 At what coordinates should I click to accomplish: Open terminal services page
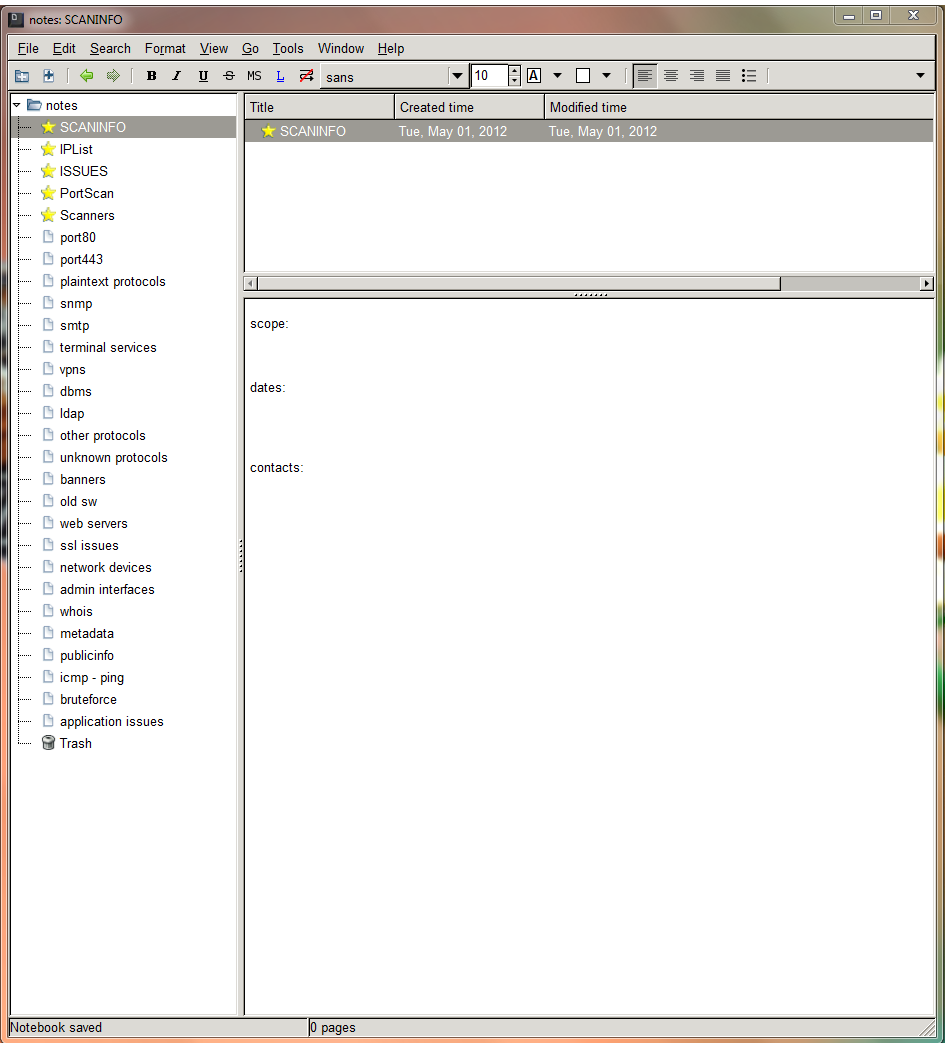point(108,347)
